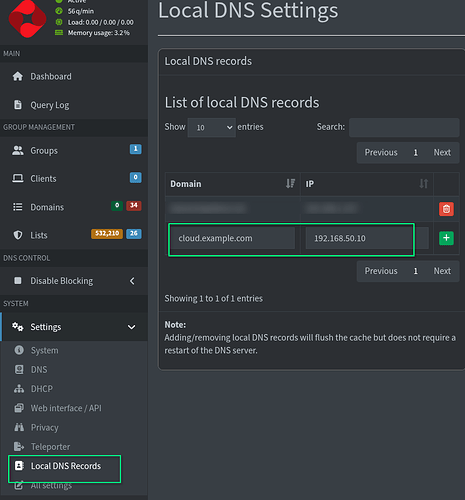Open Dashboard home icon

click(x=18, y=76)
